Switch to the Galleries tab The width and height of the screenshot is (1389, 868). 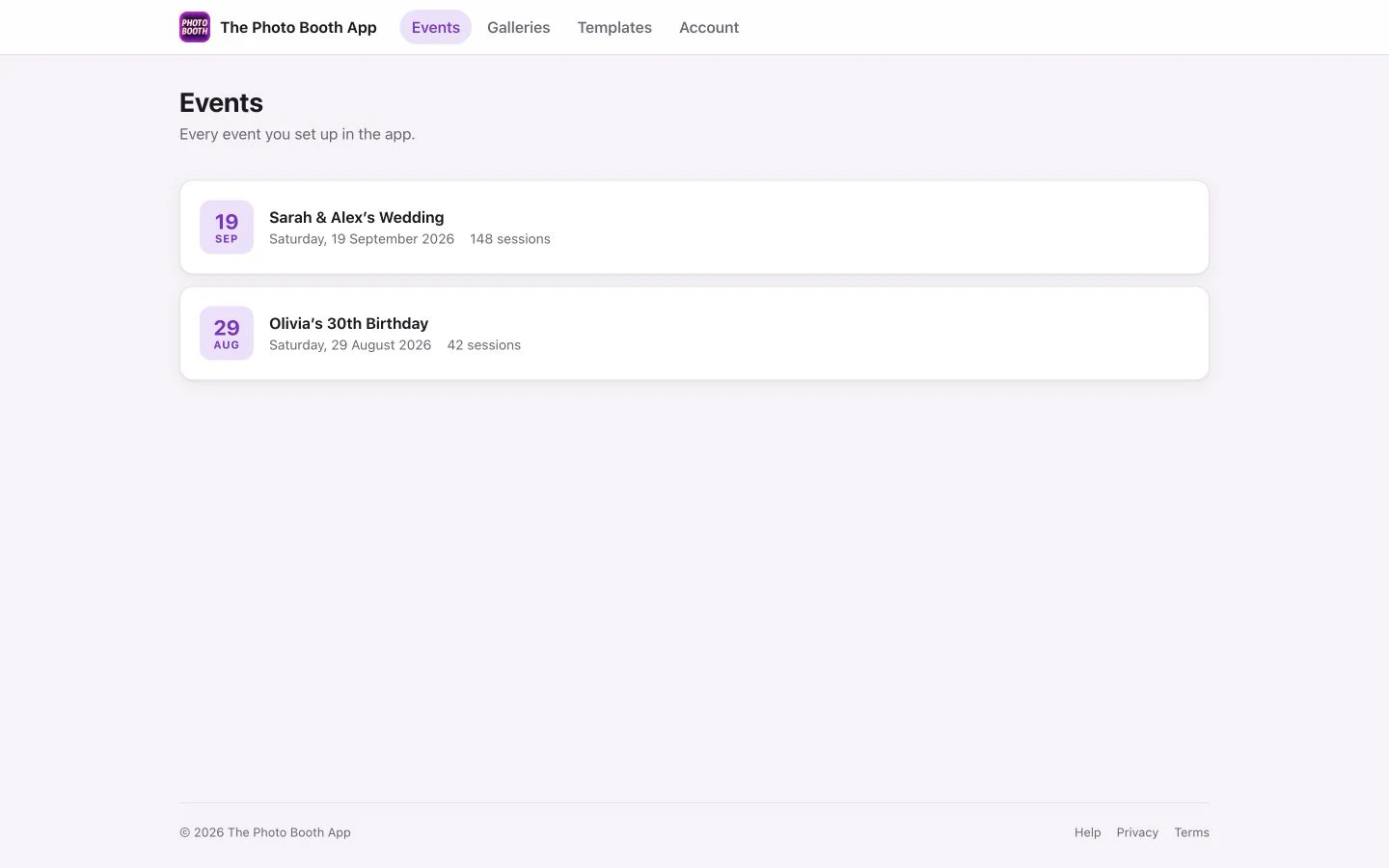518,27
